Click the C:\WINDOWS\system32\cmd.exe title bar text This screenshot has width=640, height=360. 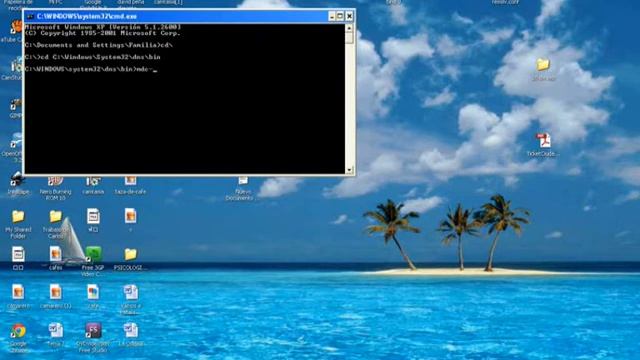click(87, 16)
